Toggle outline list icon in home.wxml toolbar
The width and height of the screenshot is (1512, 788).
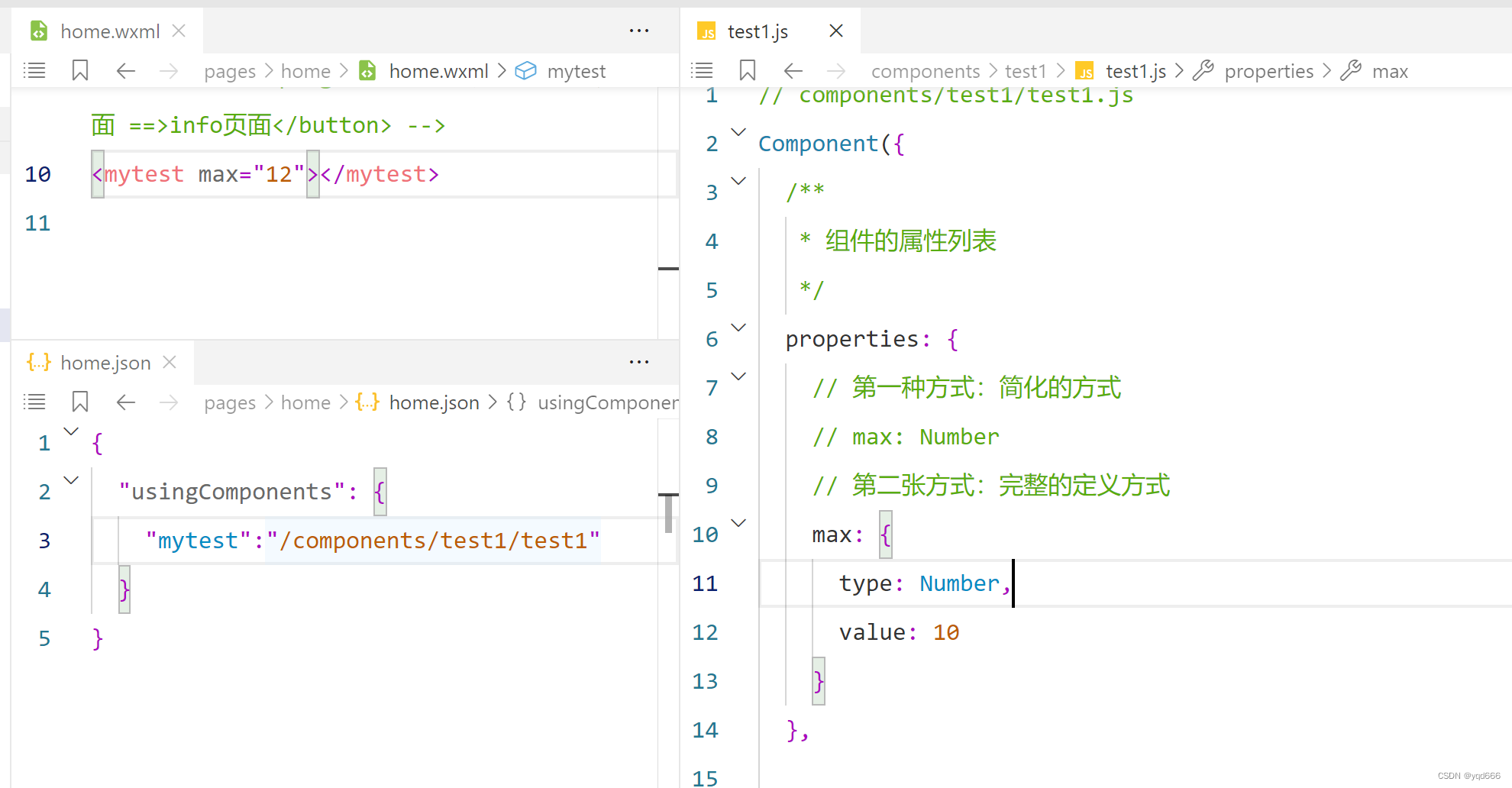[x=35, y=71]
